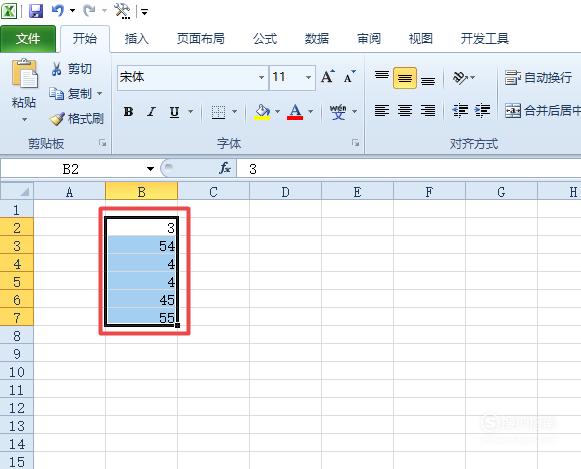581x469 pixels.
Task: Click the fx Insert Function icon
Action: tap(225, 169)
